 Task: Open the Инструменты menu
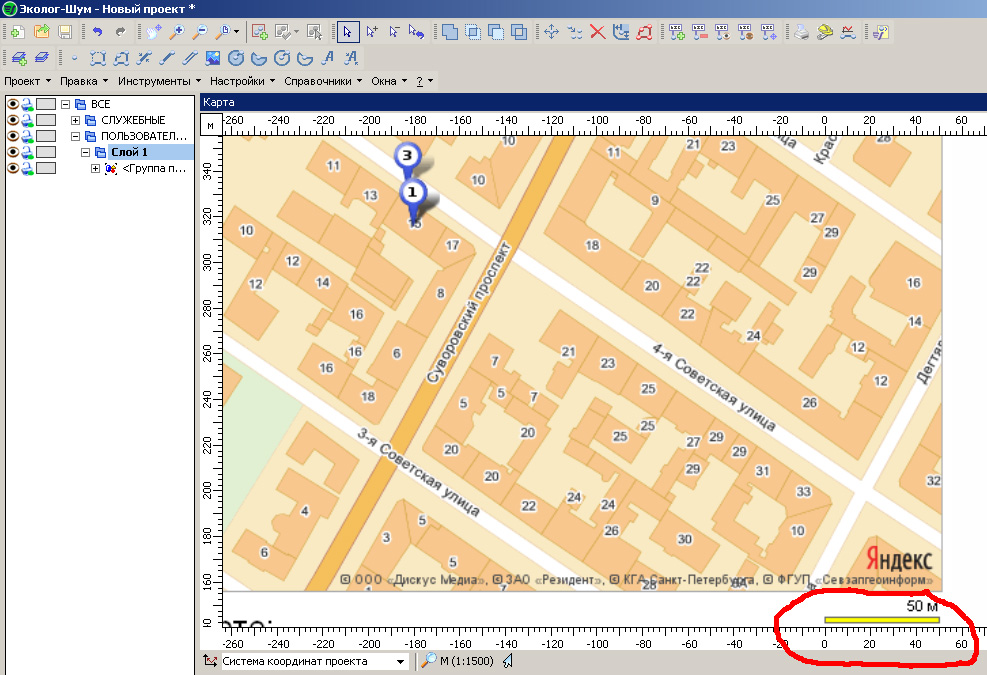pyautogui.click(x=158, y=81)
